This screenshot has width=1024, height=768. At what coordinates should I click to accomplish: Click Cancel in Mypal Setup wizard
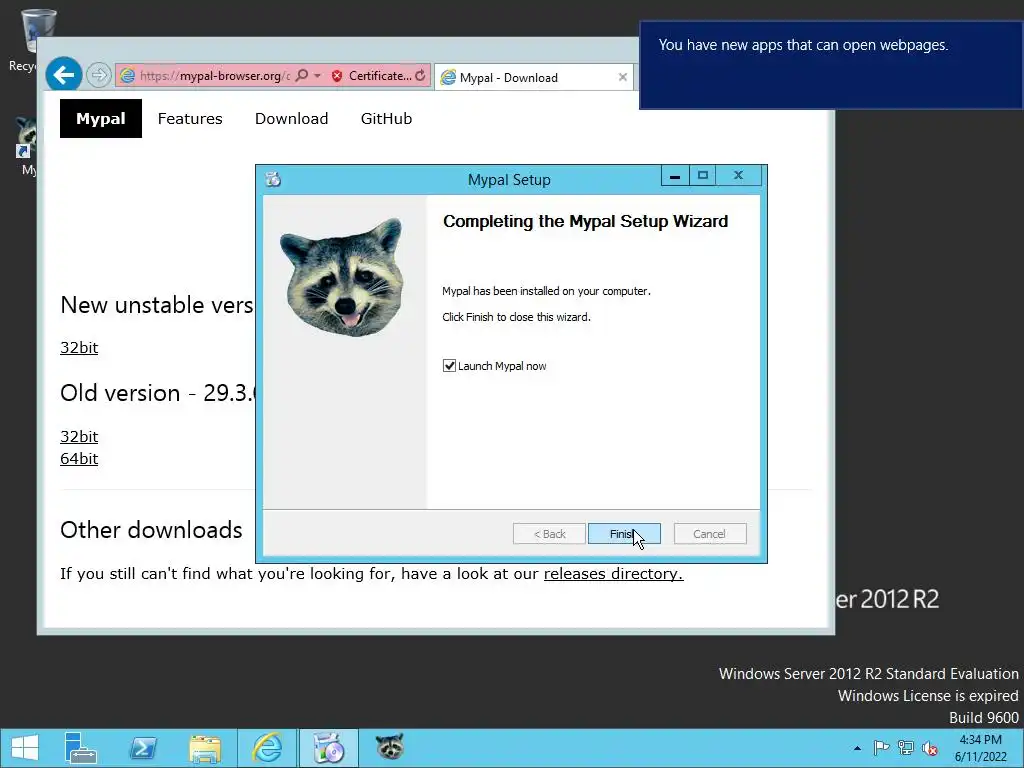pyautogui.click(x=709, y=534)
